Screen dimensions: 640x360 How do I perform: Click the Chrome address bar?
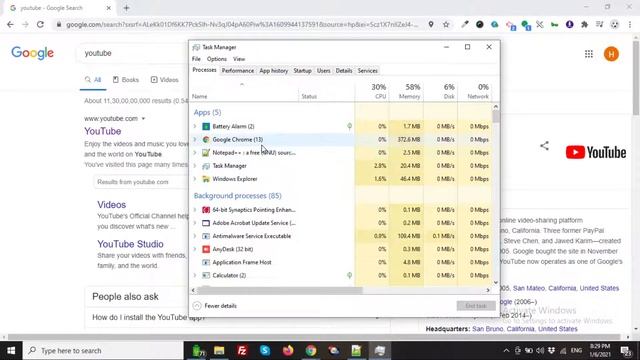pos(242,24)
